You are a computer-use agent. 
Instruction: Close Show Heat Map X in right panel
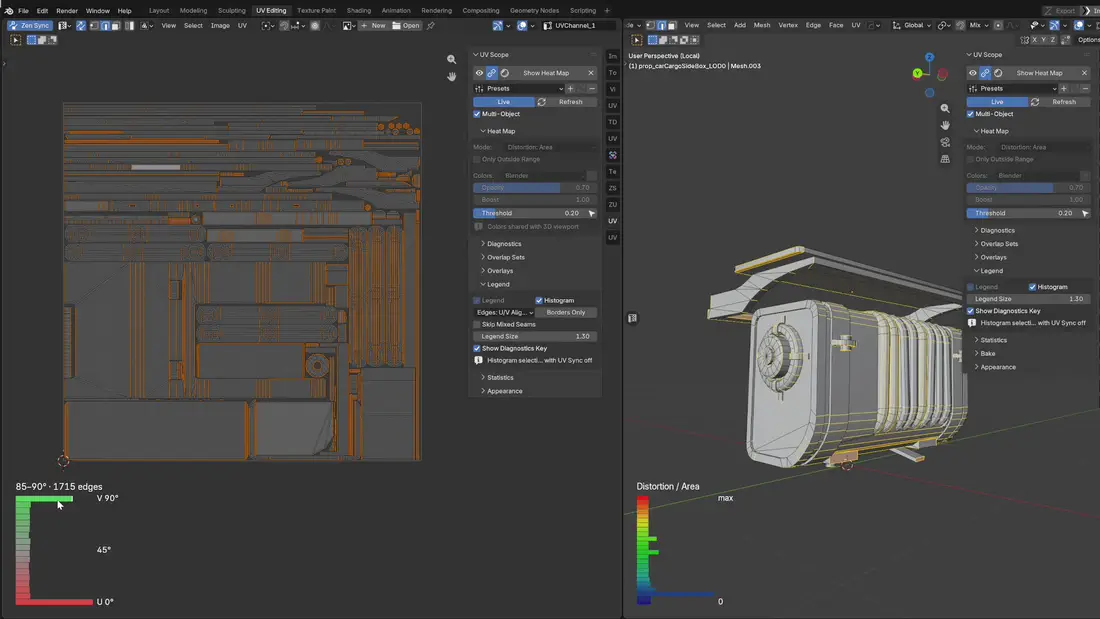click(1084, 73)
